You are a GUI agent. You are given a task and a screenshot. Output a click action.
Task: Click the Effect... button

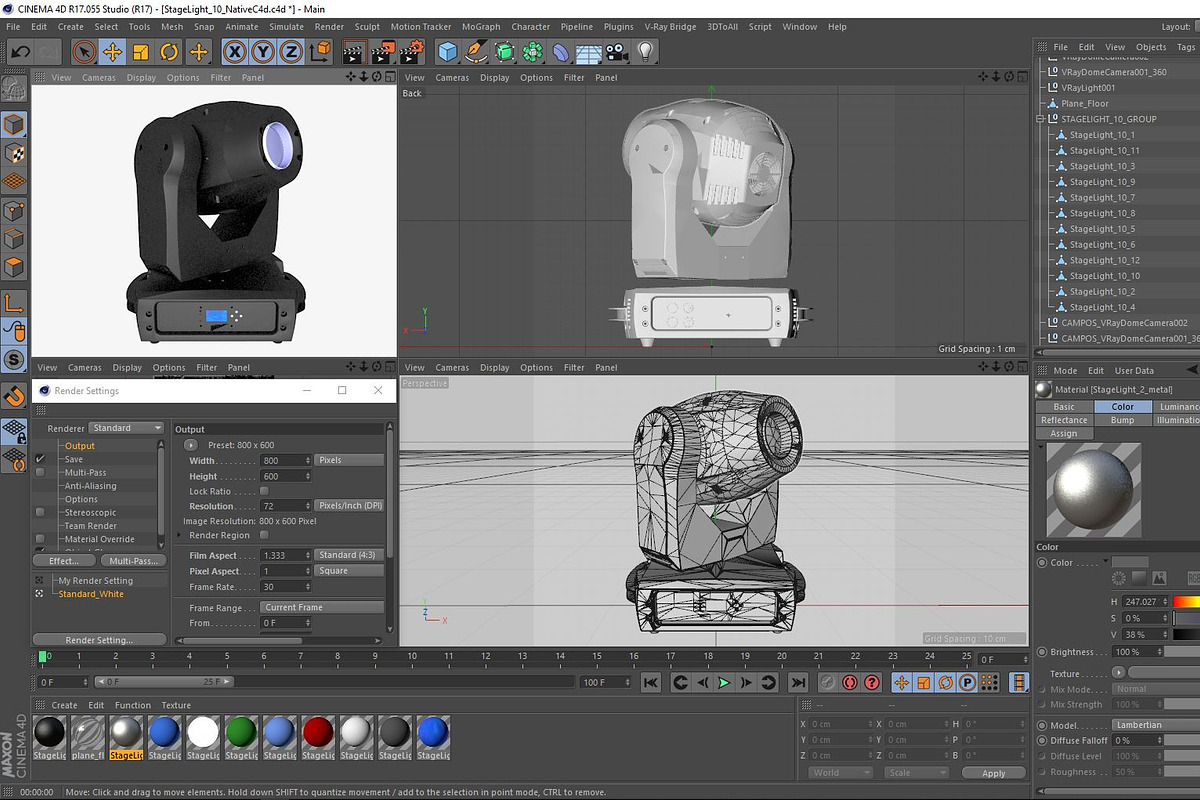(65, 561)
